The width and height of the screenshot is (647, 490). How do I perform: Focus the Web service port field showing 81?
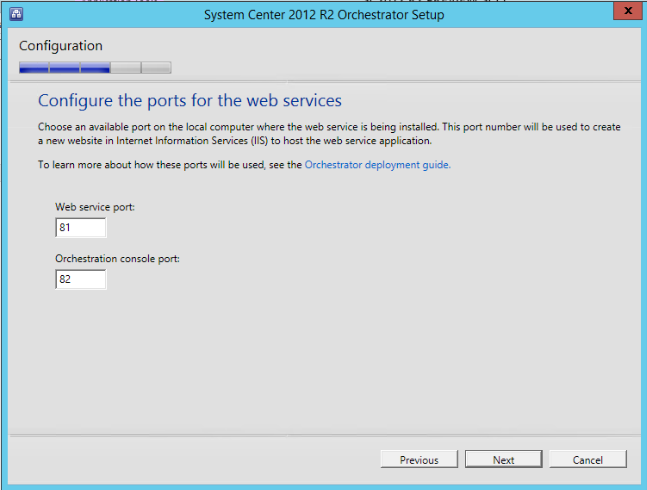coord(81,228)
